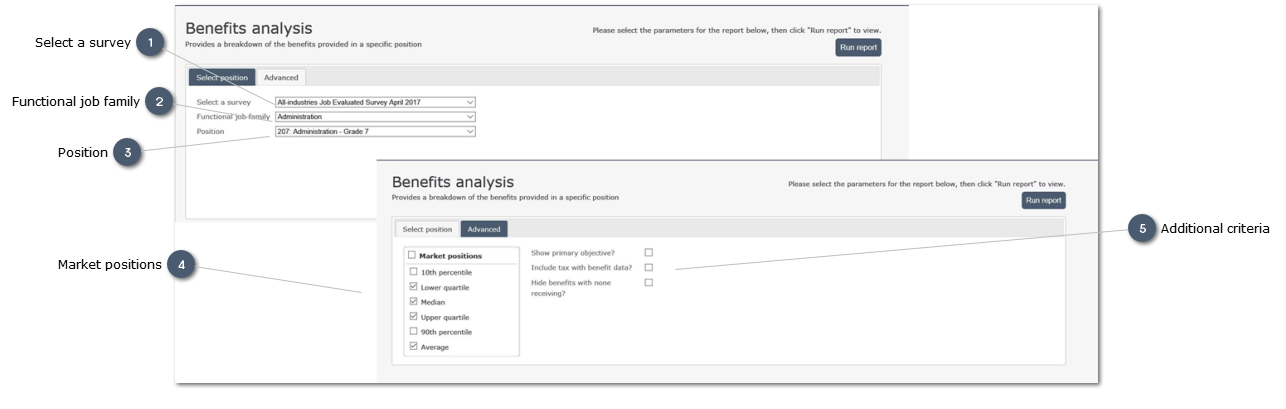Click Run report in the lower panel
Viewport: 1286px width, 409px height.
[1043, 200]
